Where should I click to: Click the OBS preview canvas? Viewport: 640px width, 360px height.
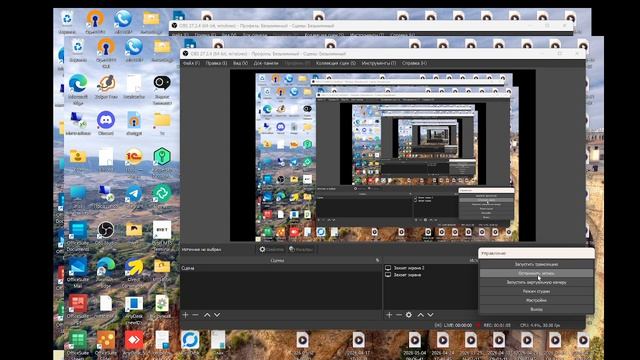383,156
